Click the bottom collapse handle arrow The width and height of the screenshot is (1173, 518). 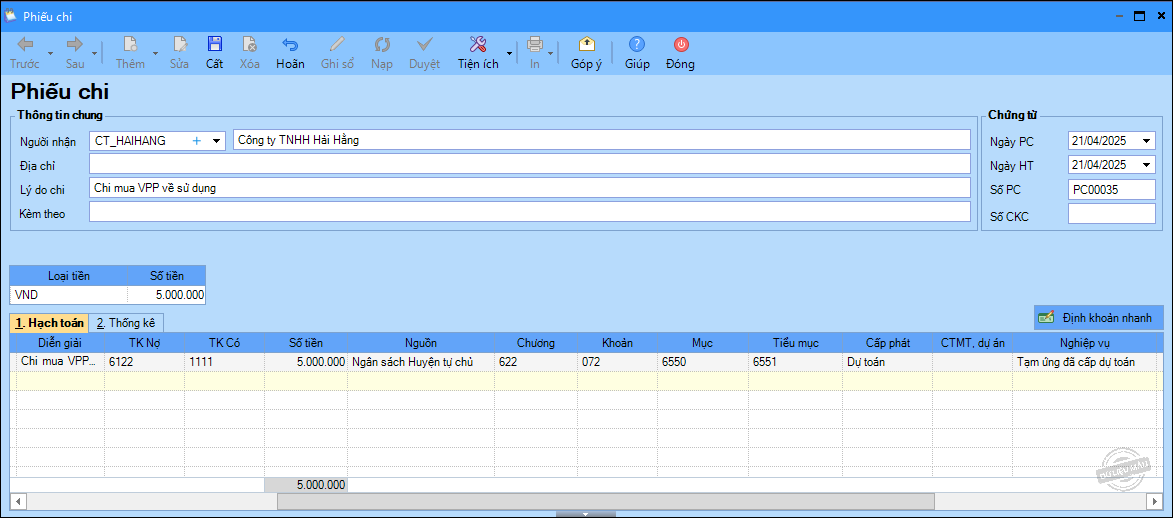(586, 514)
